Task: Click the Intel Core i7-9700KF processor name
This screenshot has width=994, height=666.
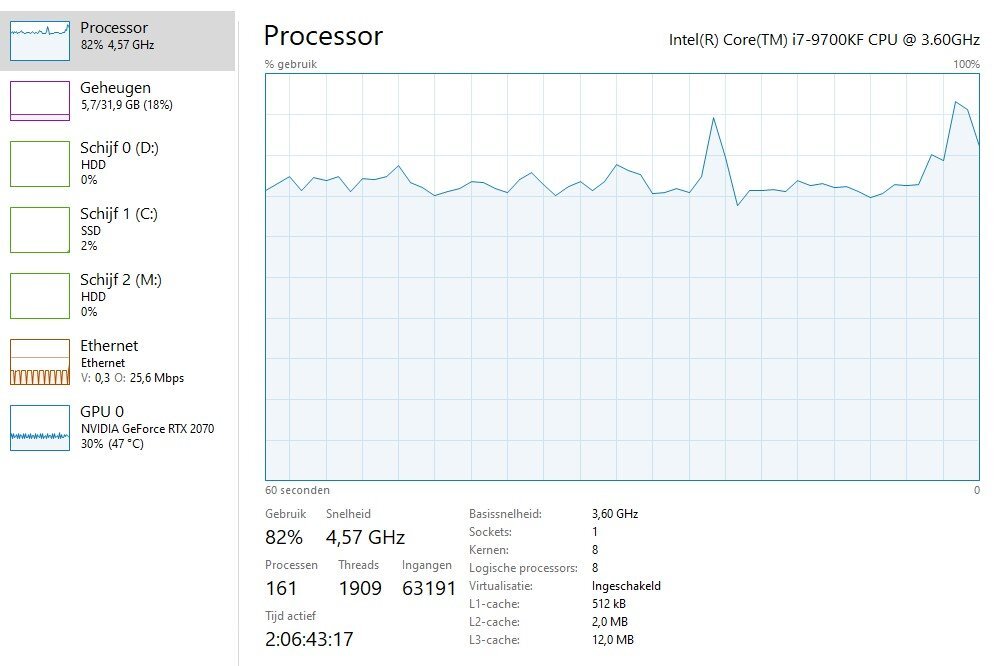Action: (823, 40)
